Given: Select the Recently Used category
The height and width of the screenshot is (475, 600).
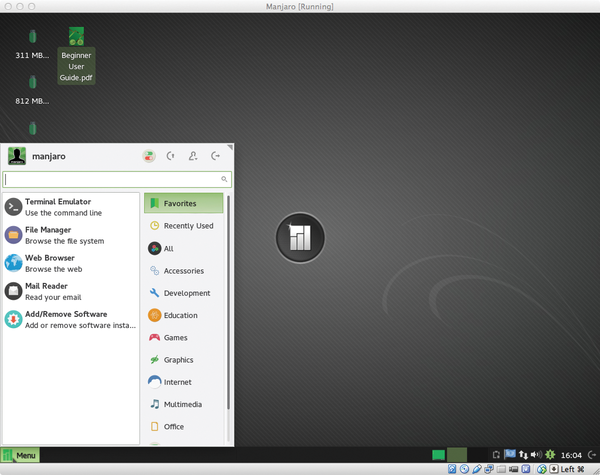Looking at the screenshot, I should coord(184,226).
